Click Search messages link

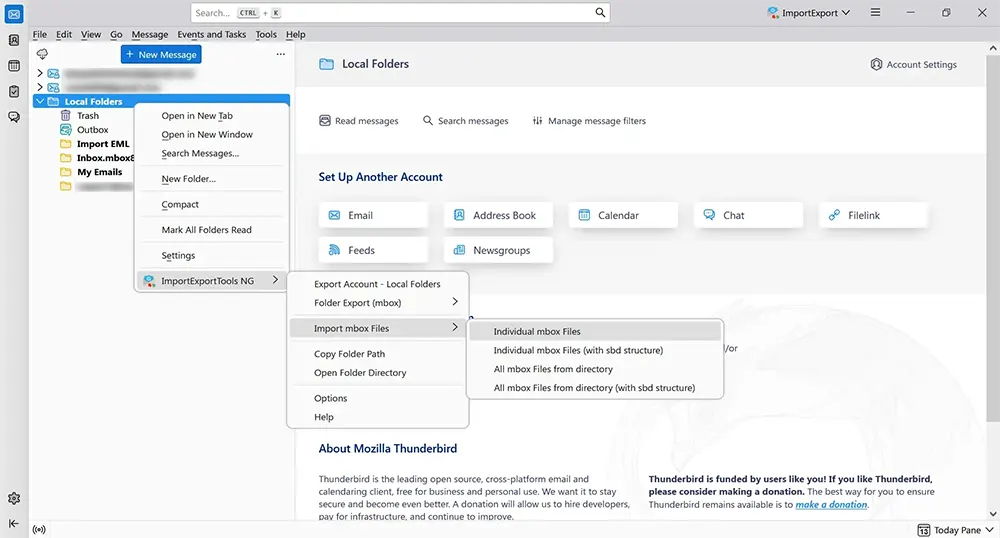point(466,120)
